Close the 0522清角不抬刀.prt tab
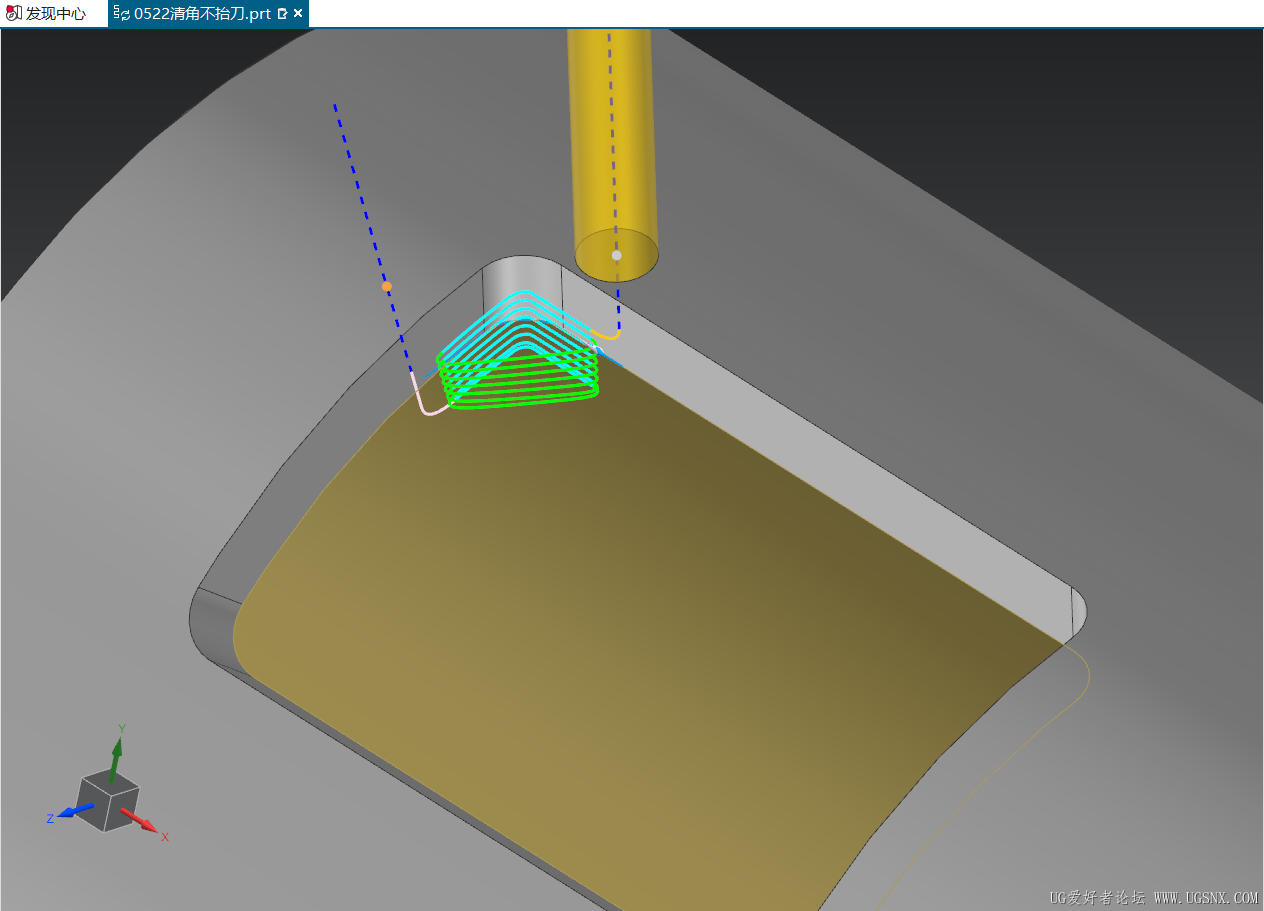Screen dimensions: 1264x911 pyautogui.click(x=298, y=14)
